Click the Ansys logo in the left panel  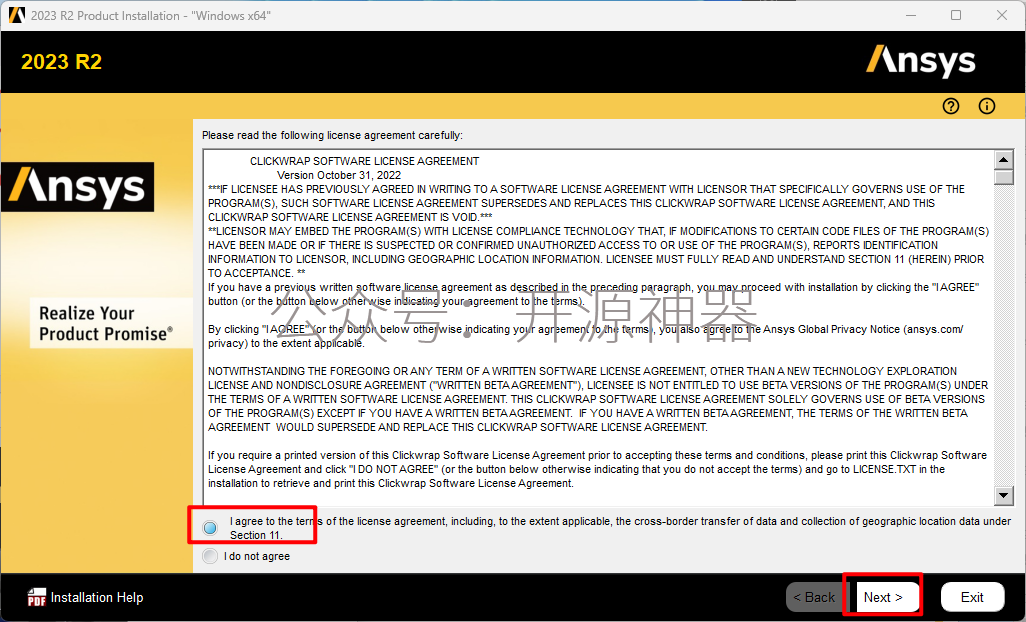coord(77,187)
